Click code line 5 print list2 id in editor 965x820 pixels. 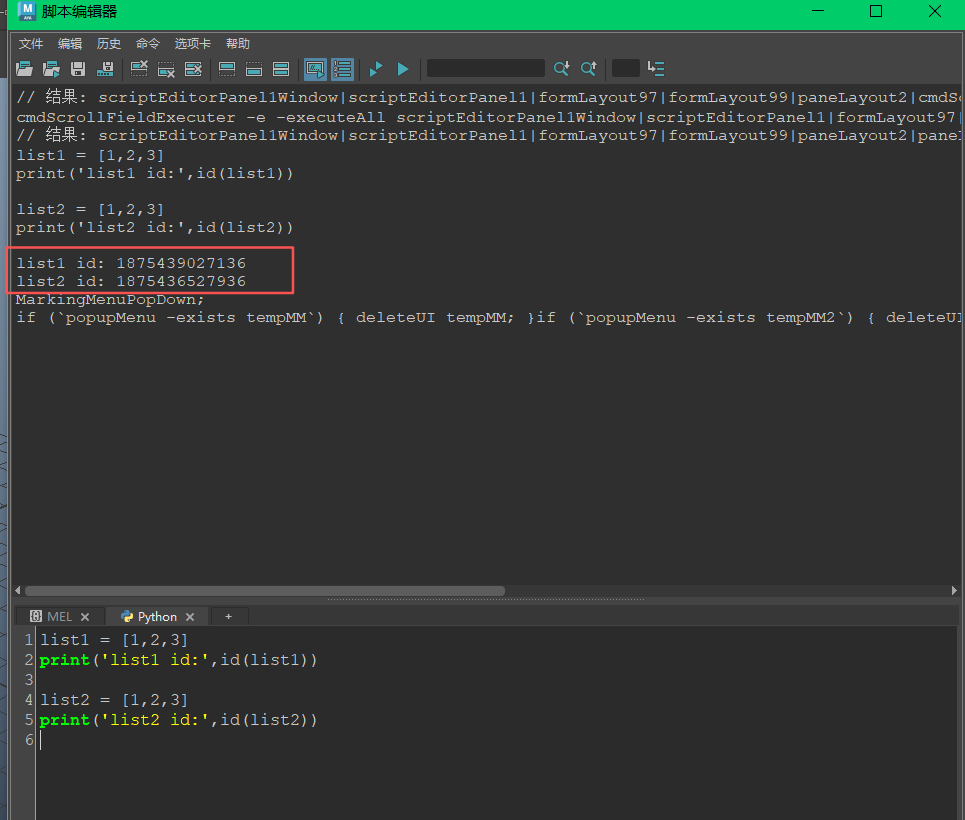(178, 720)
